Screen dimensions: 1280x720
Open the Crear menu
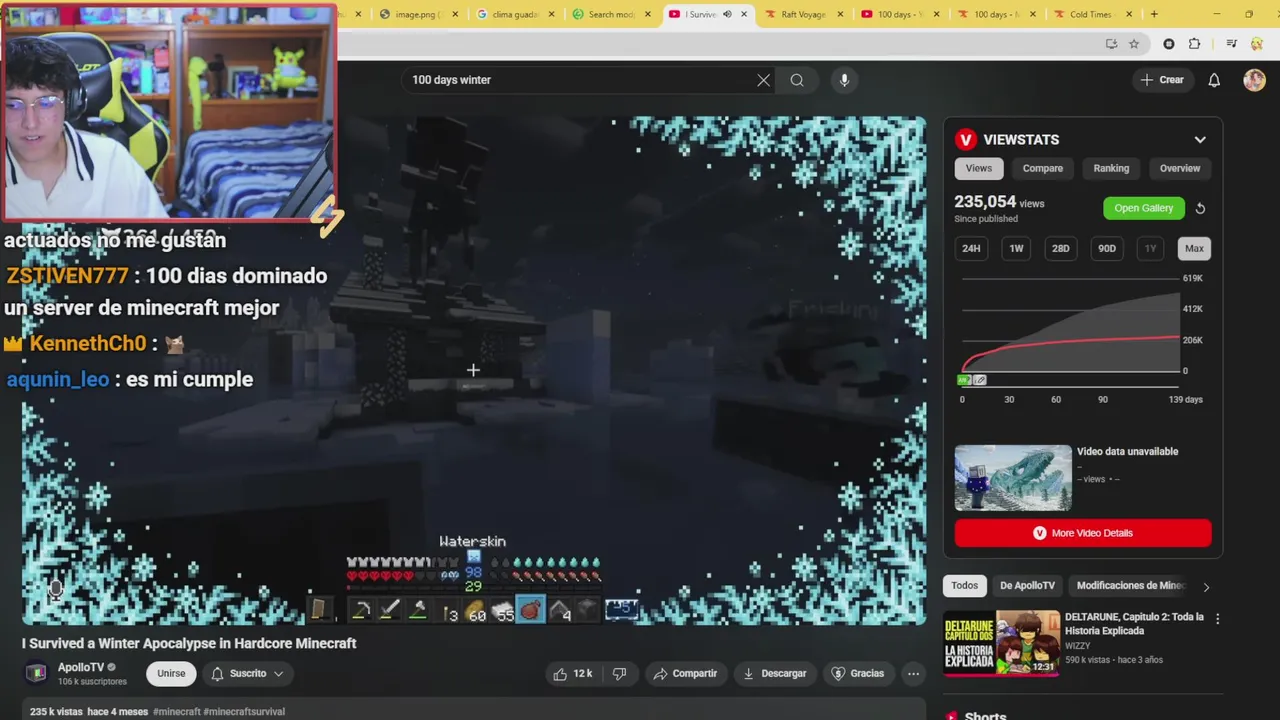1162,80
